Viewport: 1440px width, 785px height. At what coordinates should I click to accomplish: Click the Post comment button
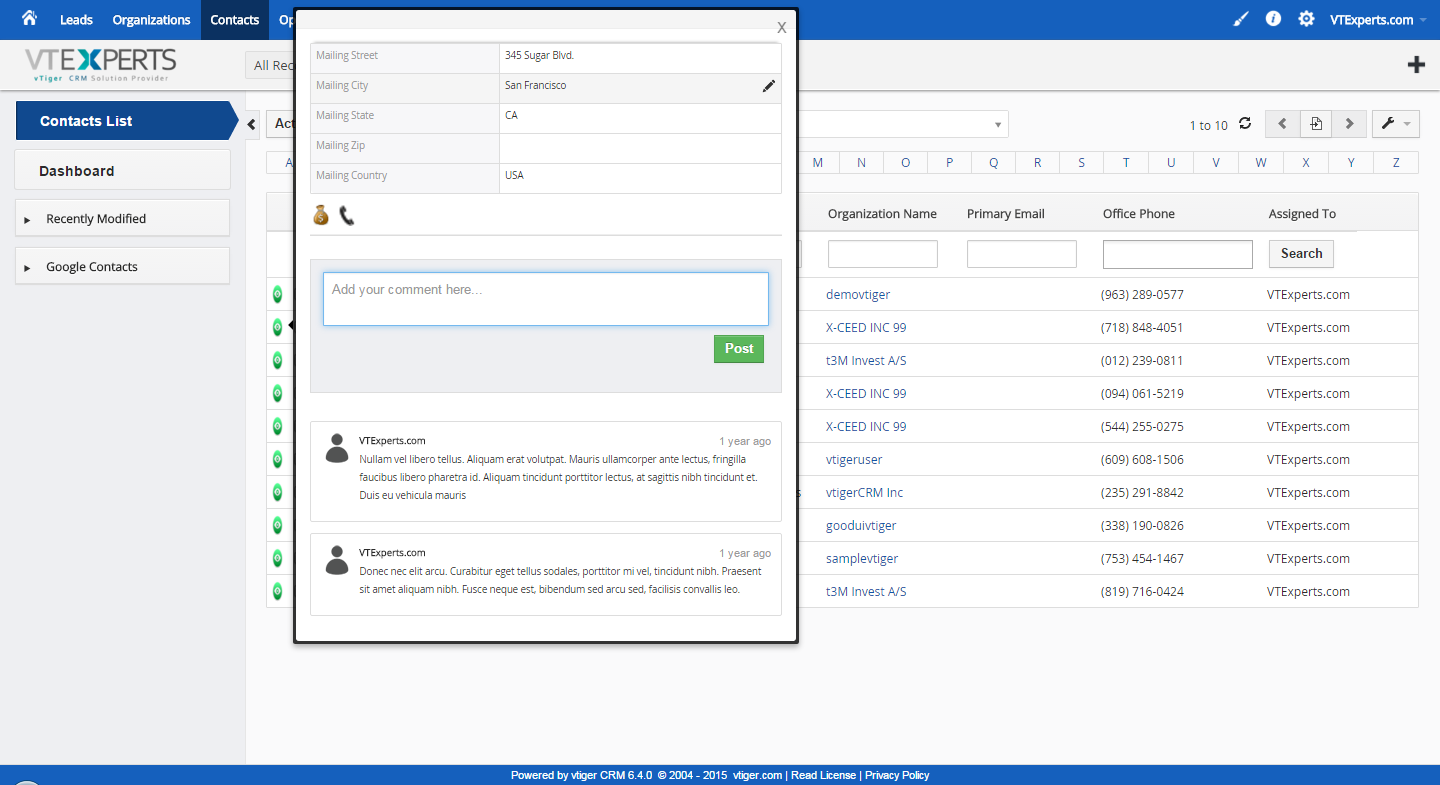coord(739,349)
